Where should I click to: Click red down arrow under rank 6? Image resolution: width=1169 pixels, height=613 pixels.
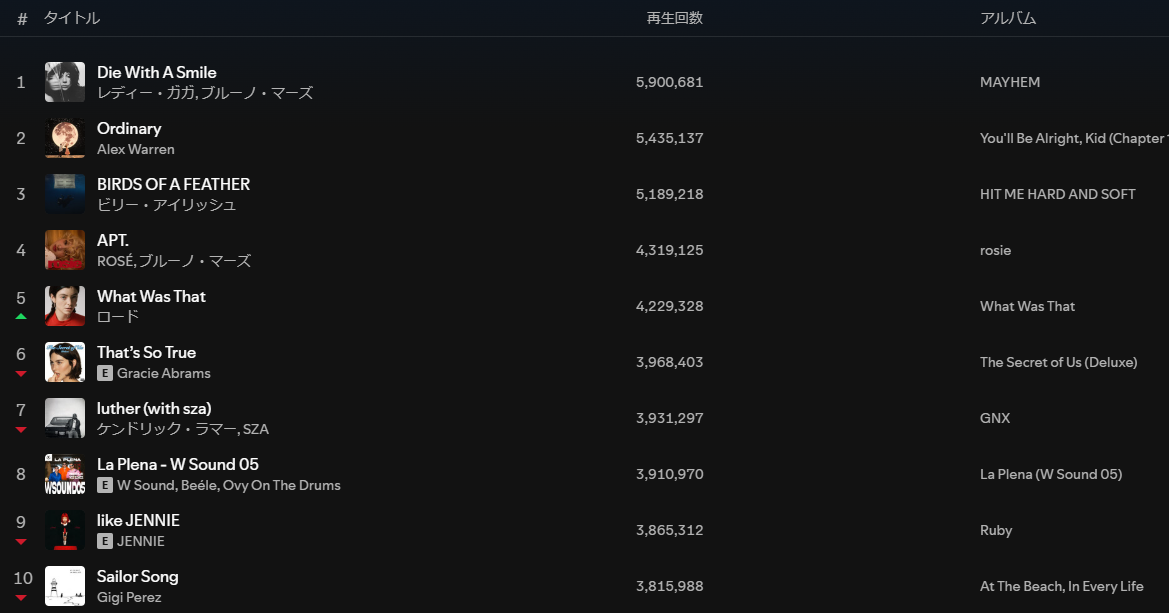(x=21, y=374)
